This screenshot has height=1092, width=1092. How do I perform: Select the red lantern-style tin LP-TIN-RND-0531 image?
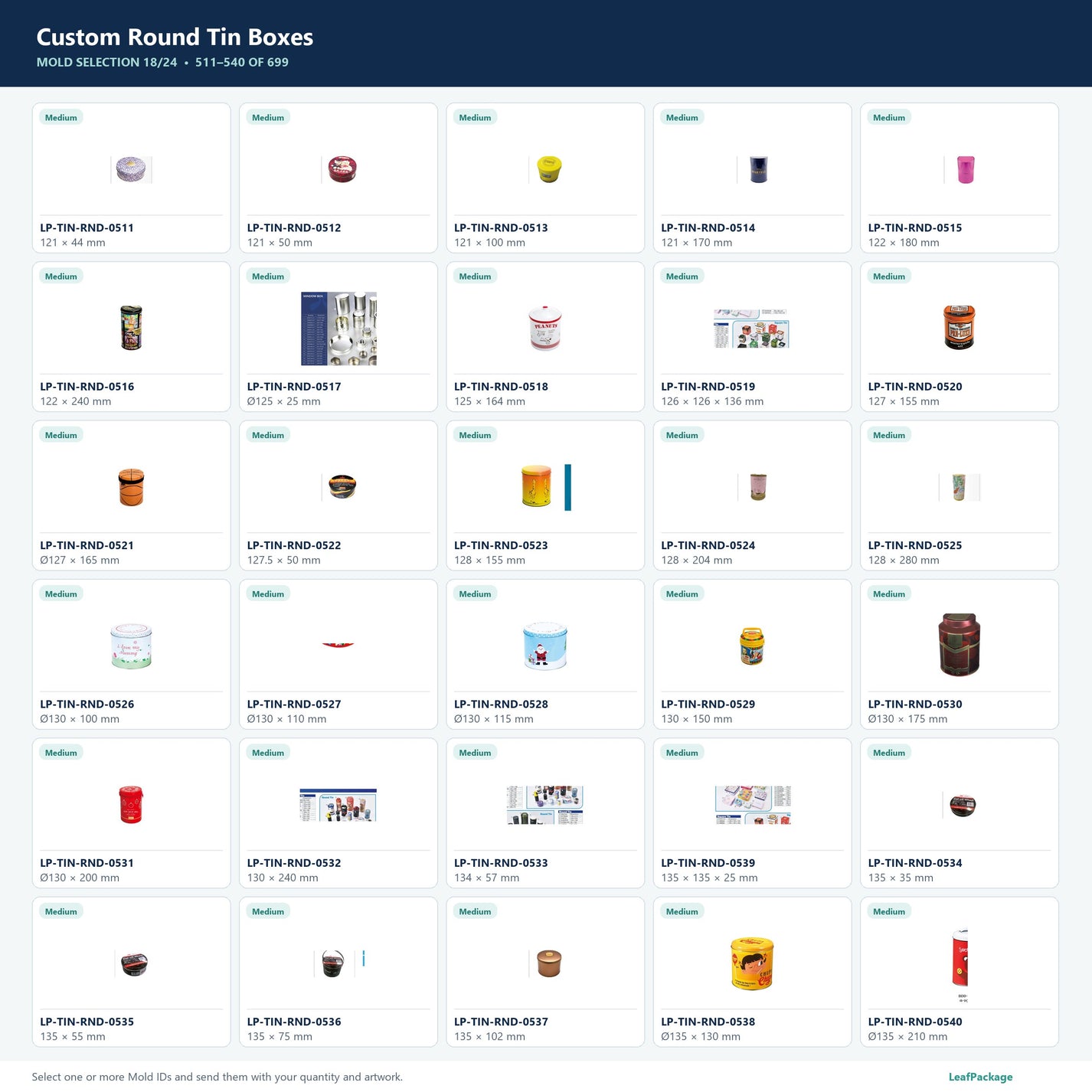[x=131, y=804]
